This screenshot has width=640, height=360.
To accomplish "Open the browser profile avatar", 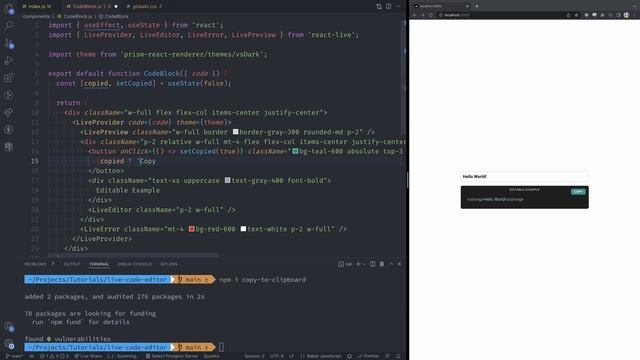I will click(x=627, y=15).
